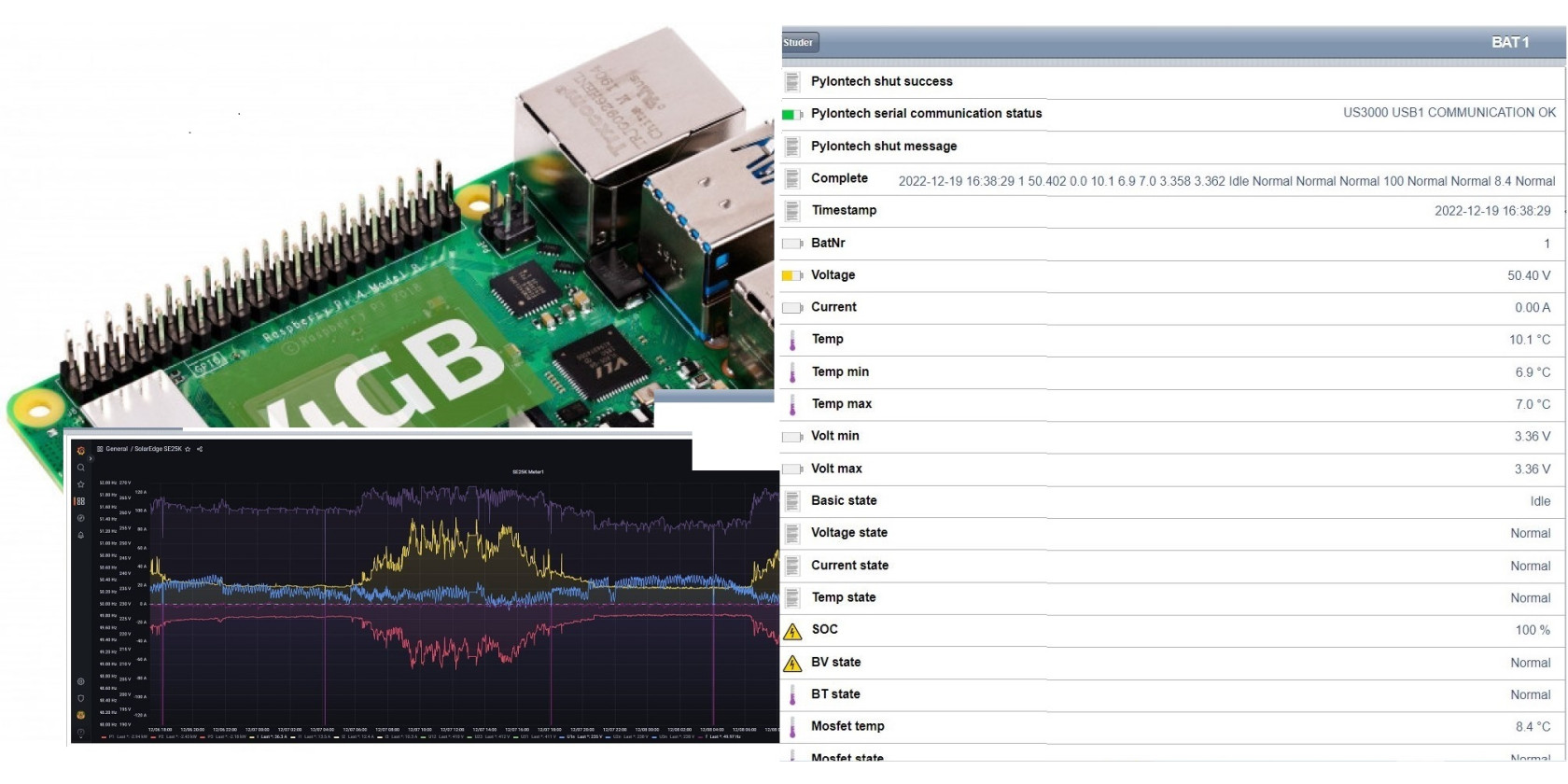Click the thermometer icon beside Mosfet temp
Screen dimensions: 1568x784
point(792,727)
